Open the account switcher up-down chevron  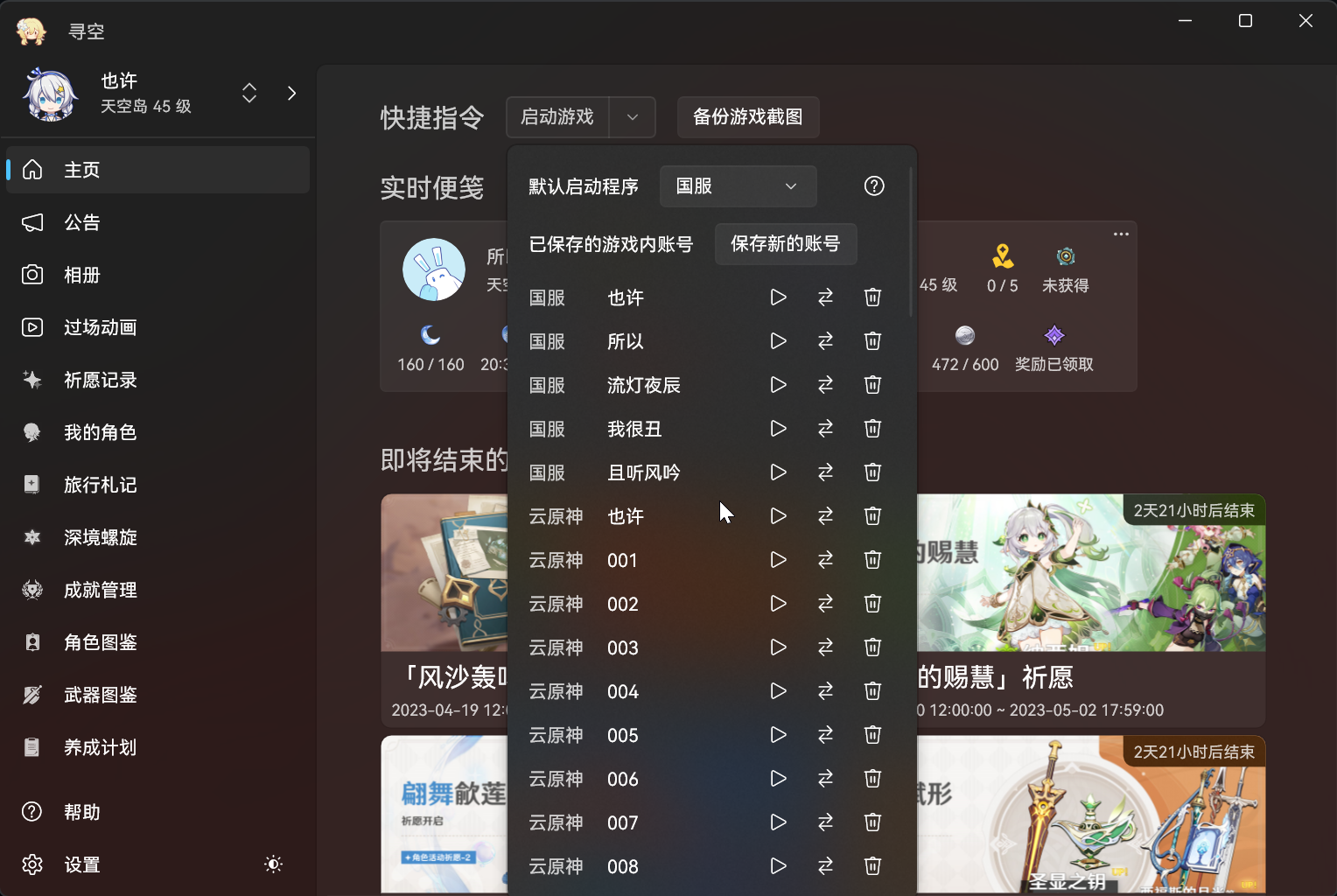pos(249,93)
